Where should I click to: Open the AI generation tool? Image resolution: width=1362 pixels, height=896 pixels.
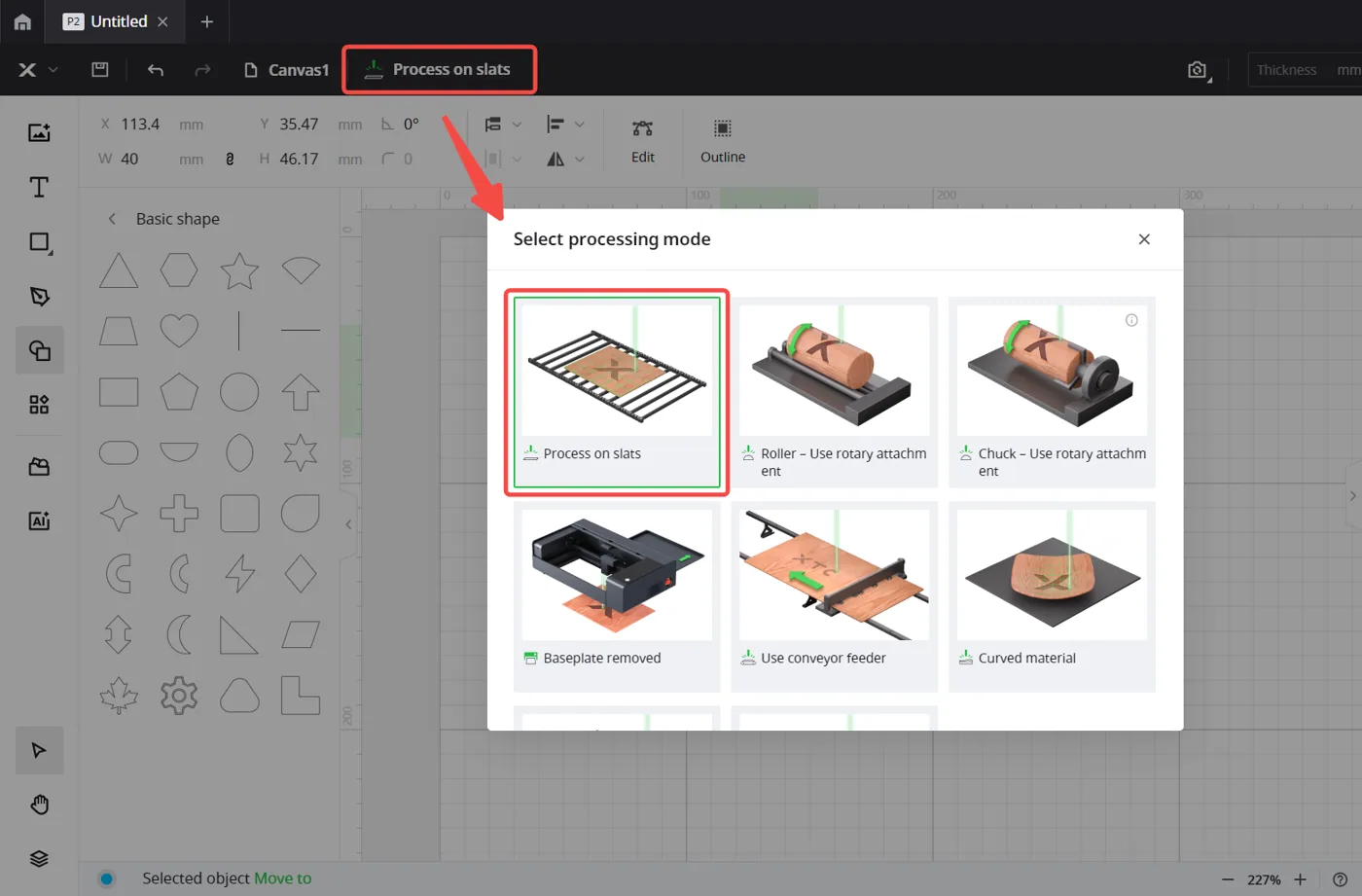(x=39, y=520)
